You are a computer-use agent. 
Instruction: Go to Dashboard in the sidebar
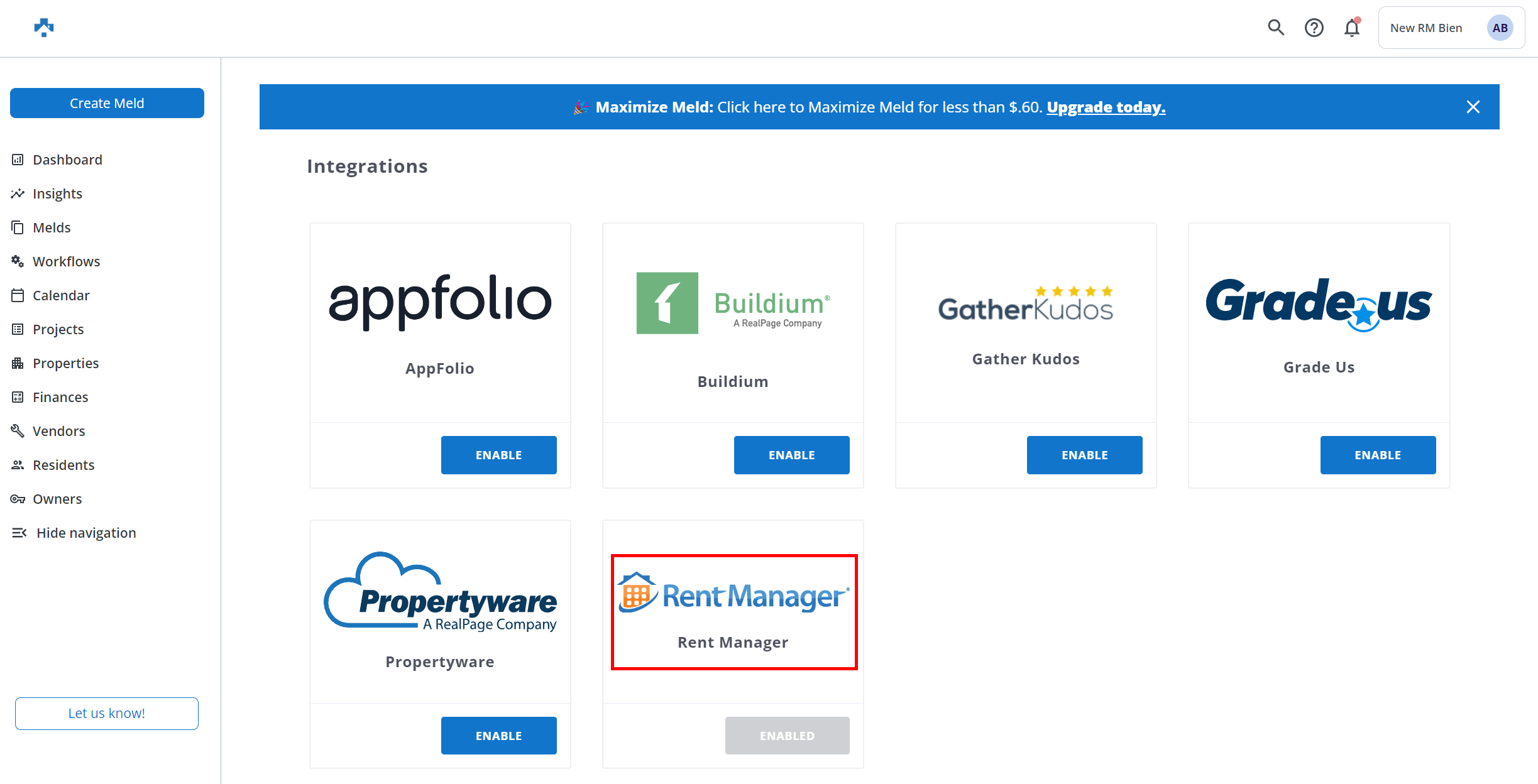tap(67, 160)
